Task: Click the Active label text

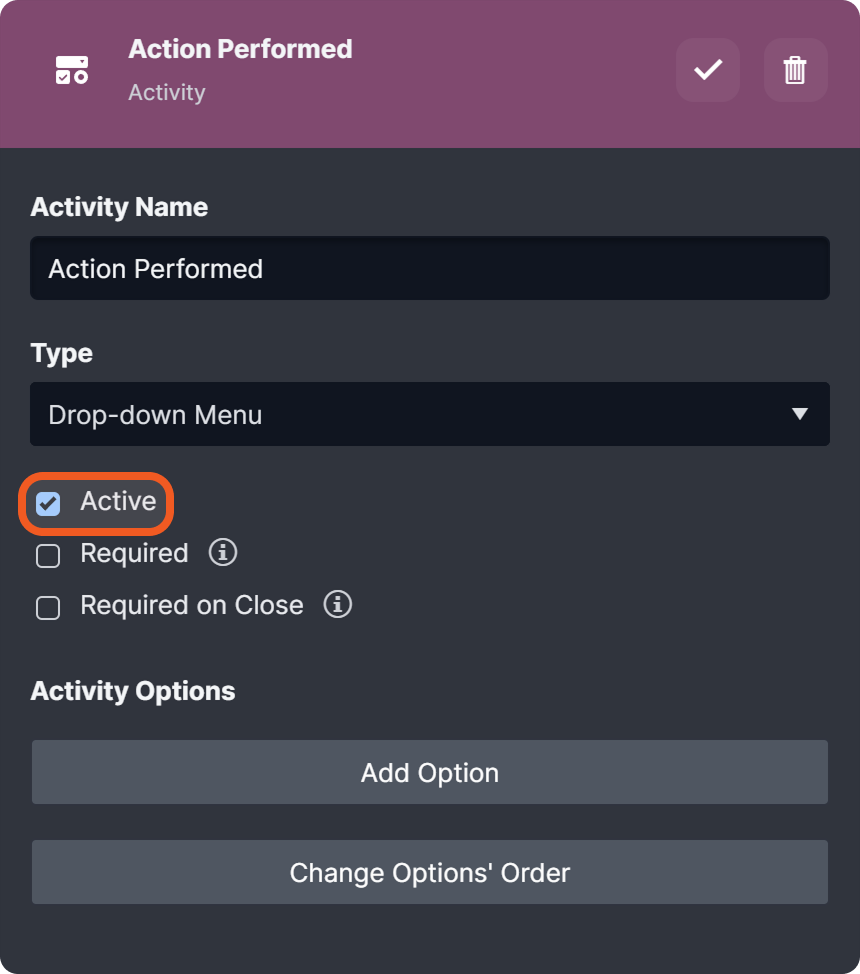Action: [118, 501]
